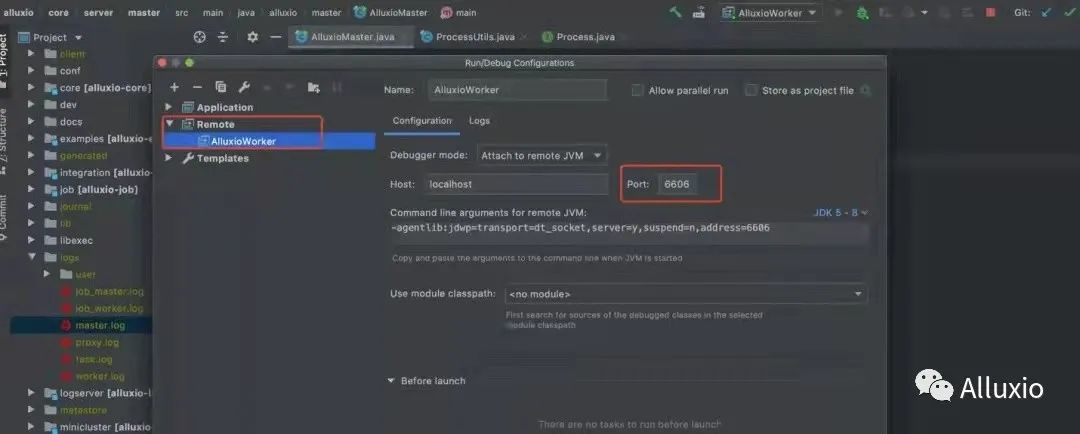Screen dimensions: 1080x434
Task: Open Use module classpath dropdown
Action: [x=686, y=294]
